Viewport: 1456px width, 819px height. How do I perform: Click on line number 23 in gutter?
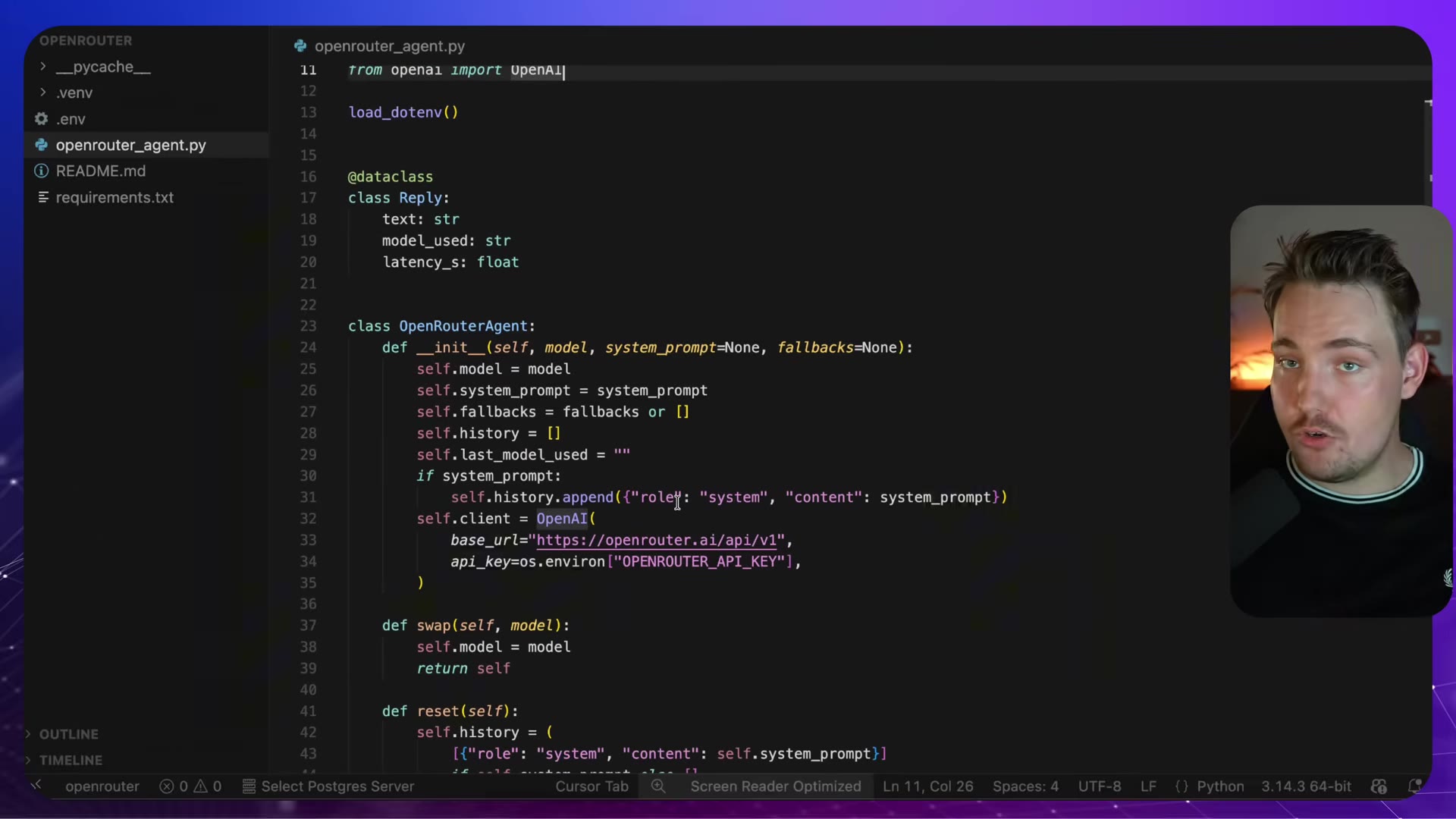tap(308, 326)
